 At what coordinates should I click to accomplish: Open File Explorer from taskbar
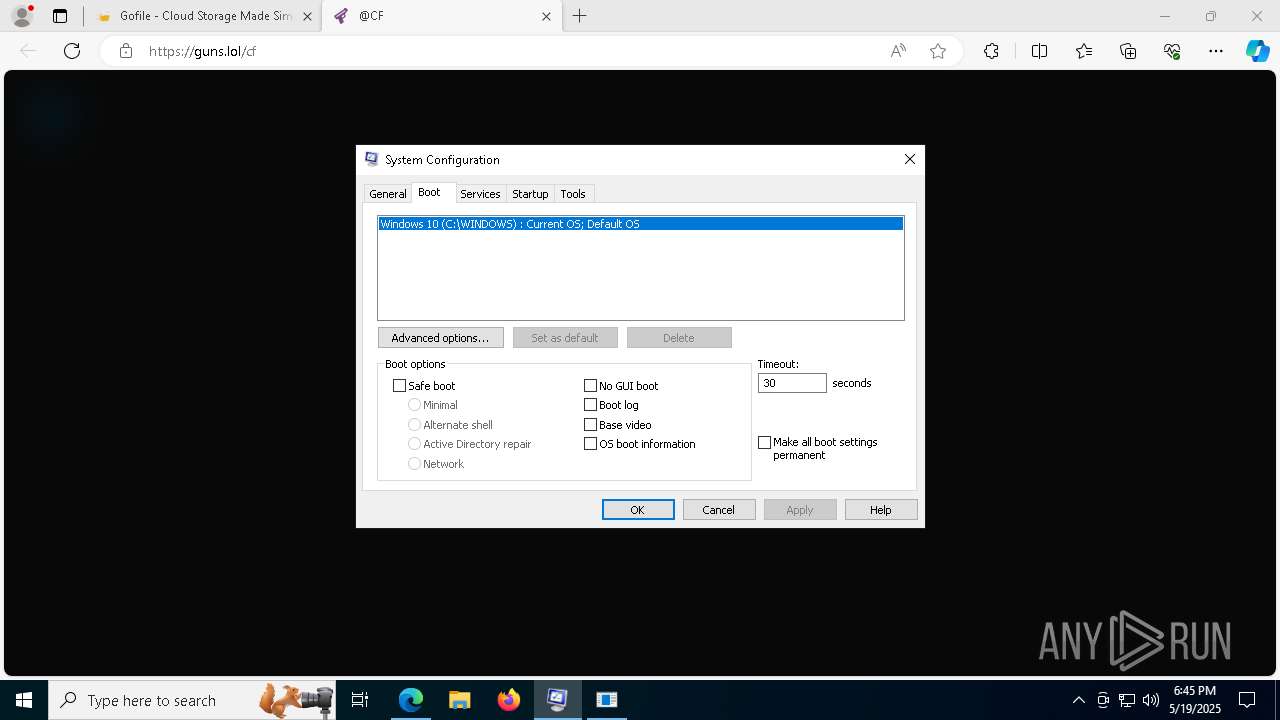coord(460,700)
